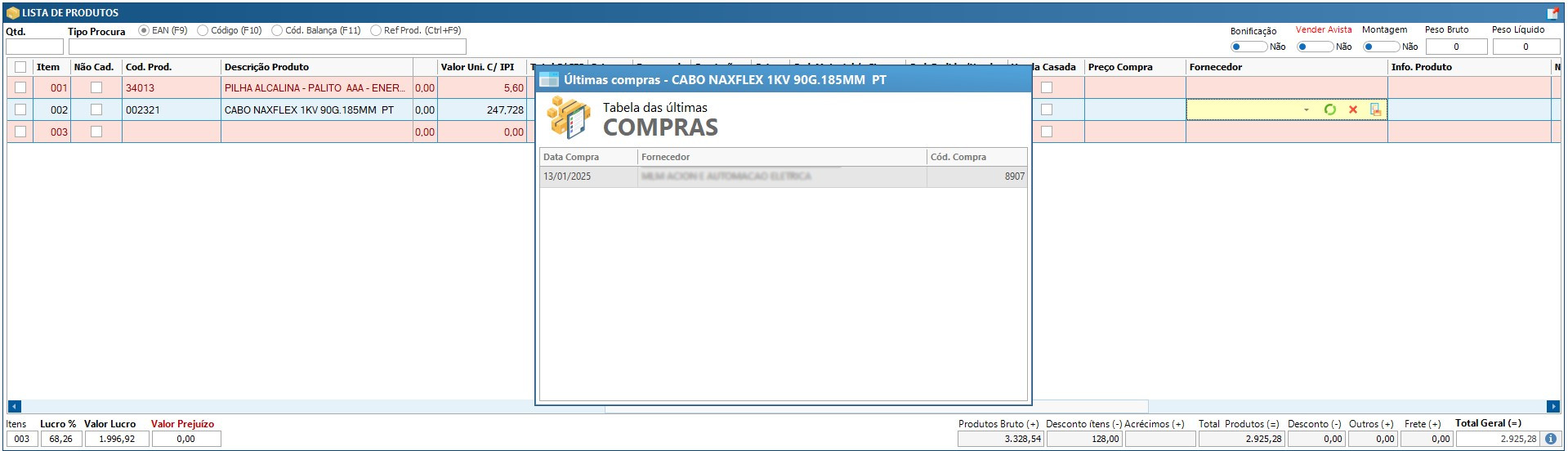Tick Não Cad. checkbox for item 002

96,109
